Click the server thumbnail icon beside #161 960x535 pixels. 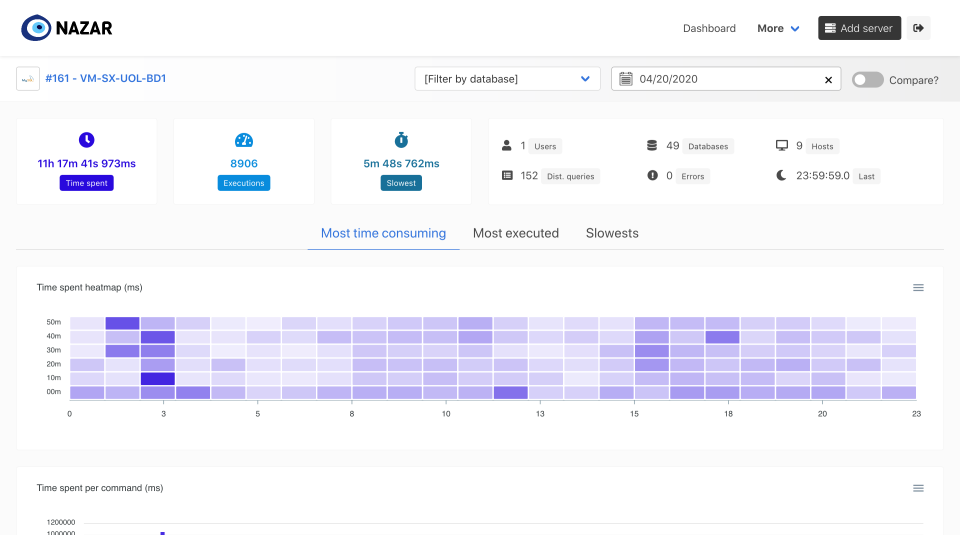[x=28, y=79]
